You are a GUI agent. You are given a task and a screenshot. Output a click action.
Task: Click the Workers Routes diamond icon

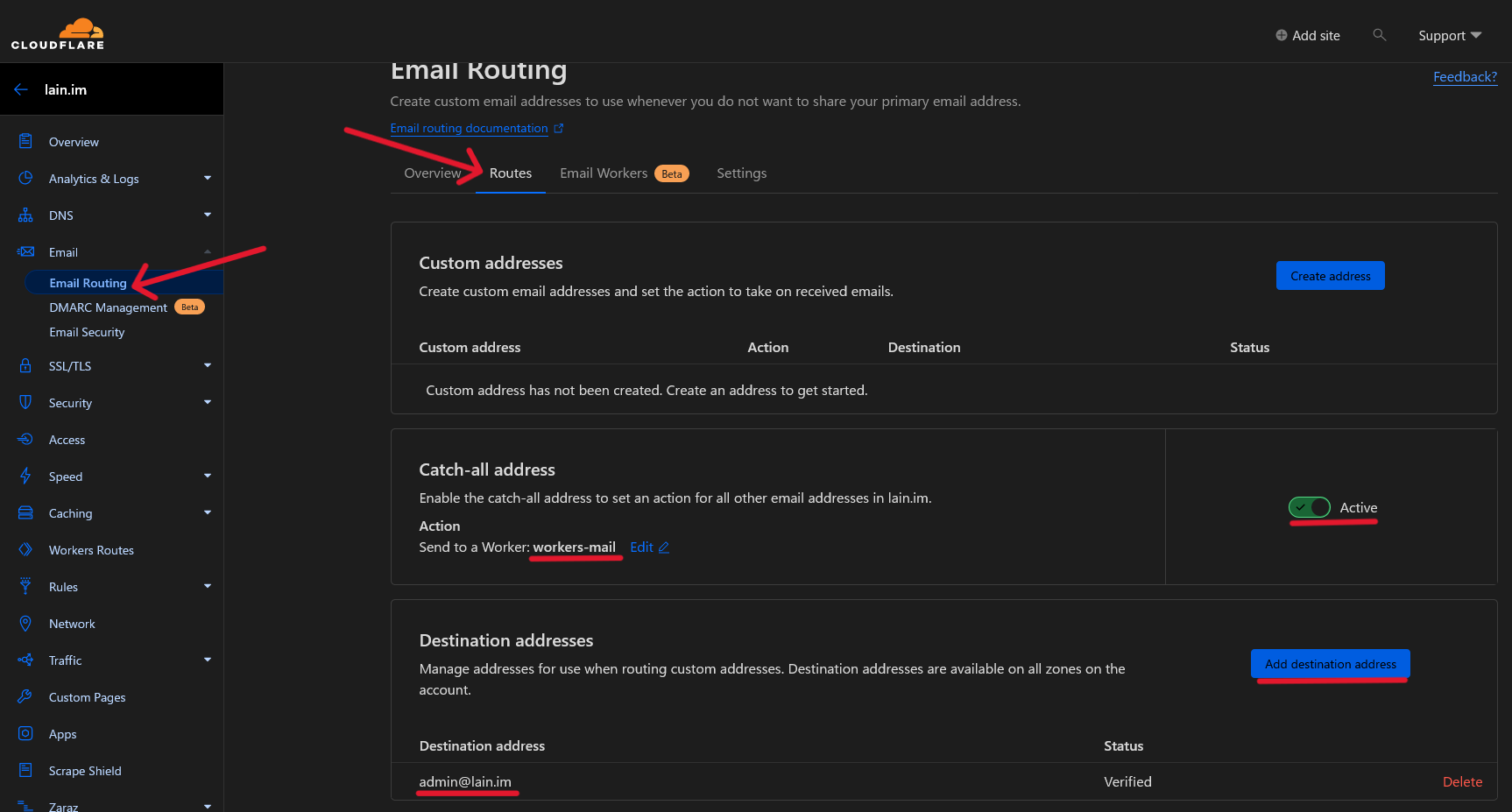tap(25, 549)
